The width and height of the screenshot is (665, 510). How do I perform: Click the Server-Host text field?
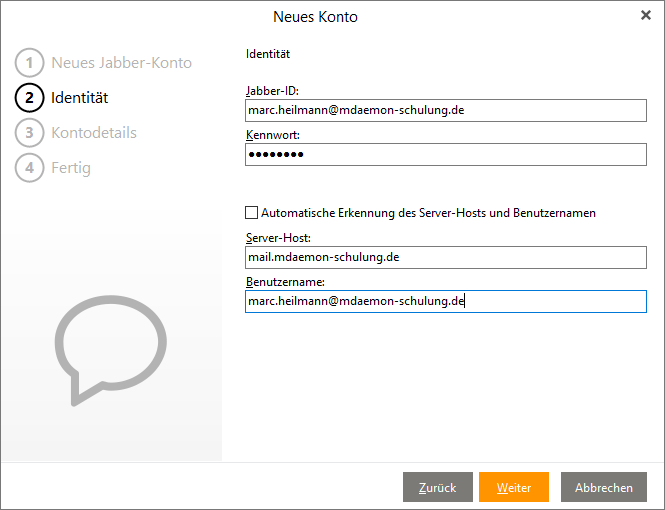tap(445, 257)
